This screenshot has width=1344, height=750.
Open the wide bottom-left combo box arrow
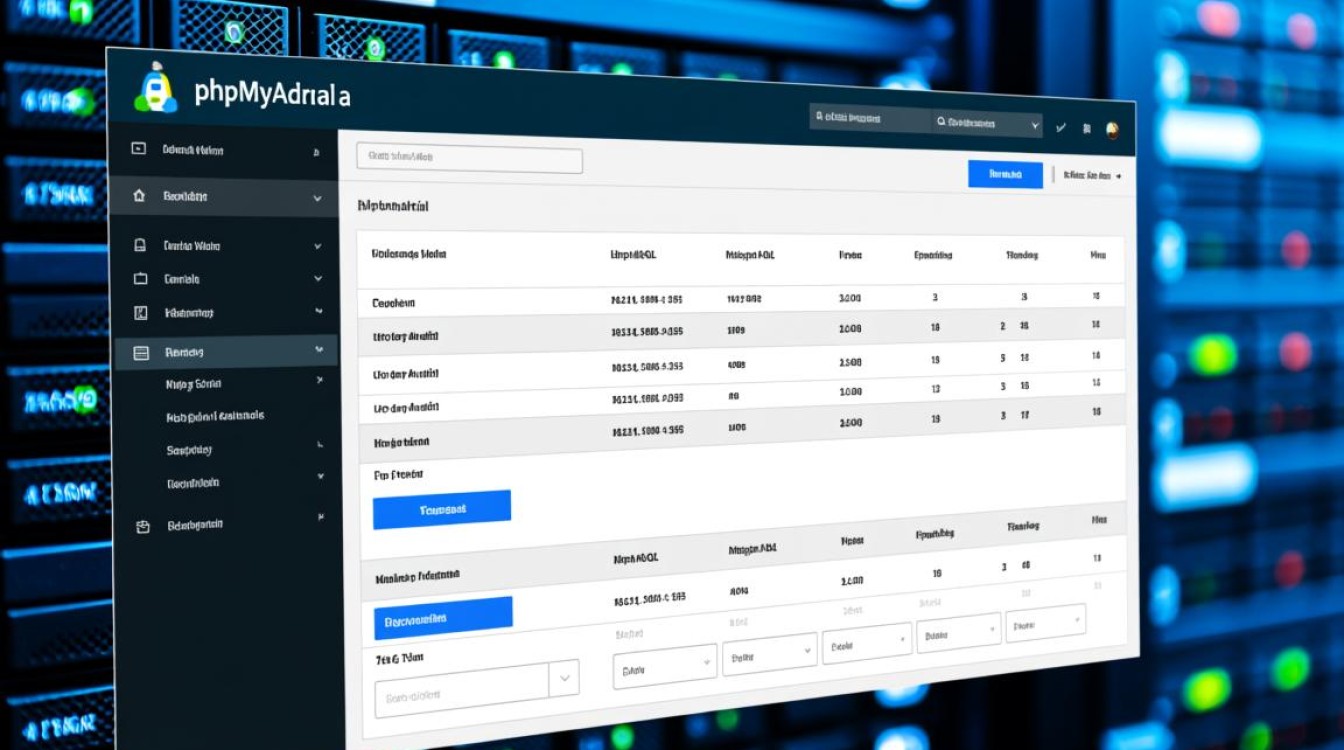click(x=564, y=679)
